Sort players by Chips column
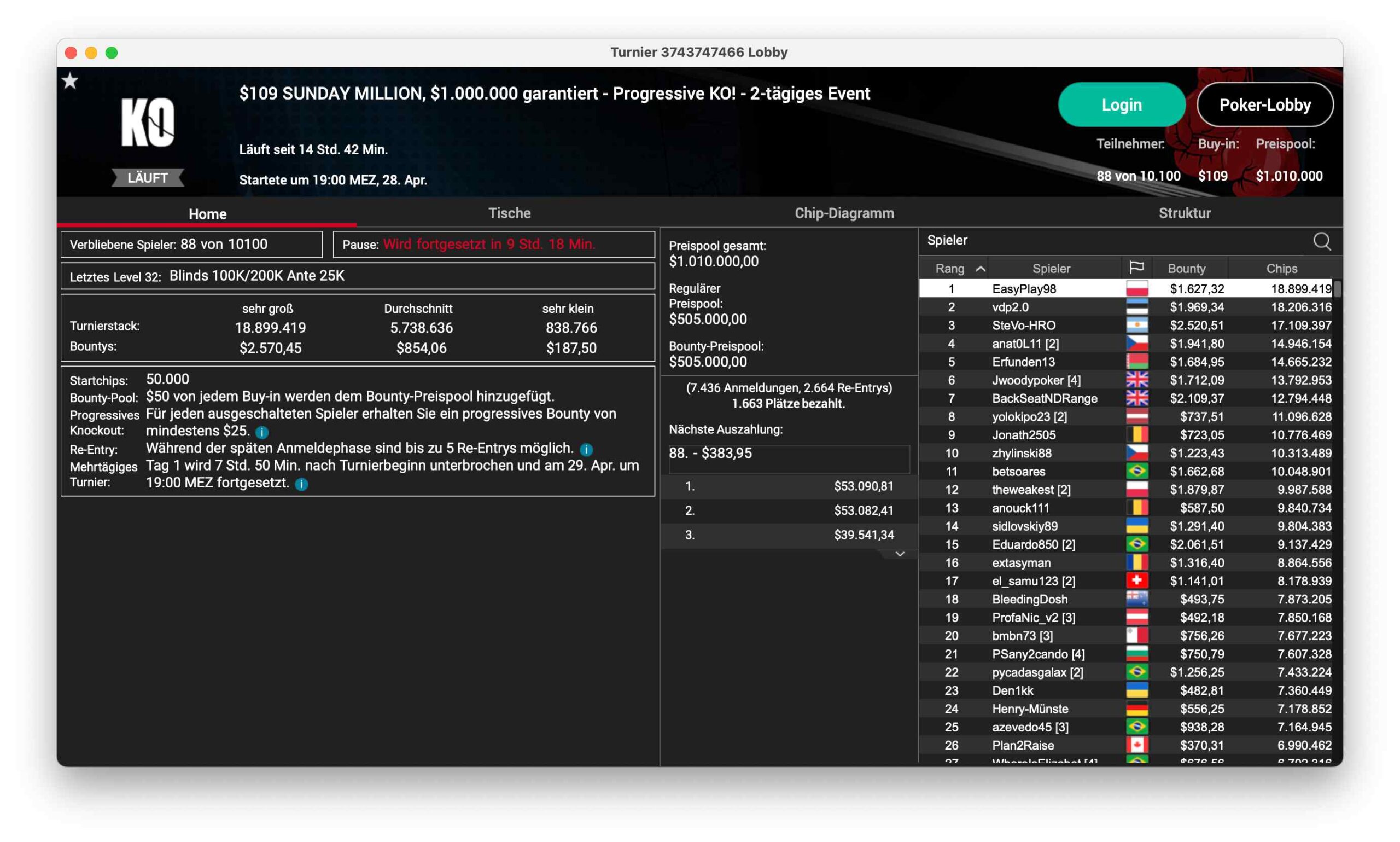Viewport: 1400px width, 842px height. (x=1281, y=269)
